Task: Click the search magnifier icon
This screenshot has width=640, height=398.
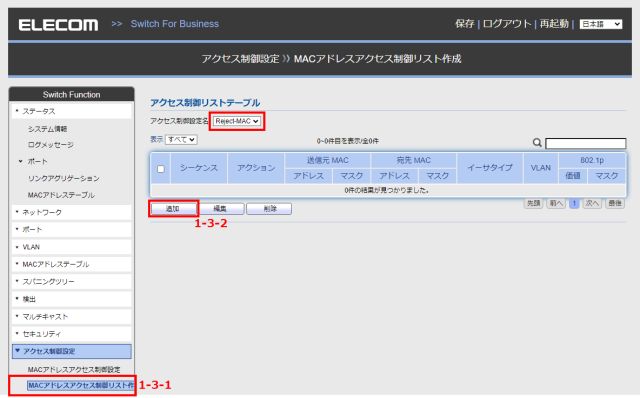Action: click(x=537, y=142)
